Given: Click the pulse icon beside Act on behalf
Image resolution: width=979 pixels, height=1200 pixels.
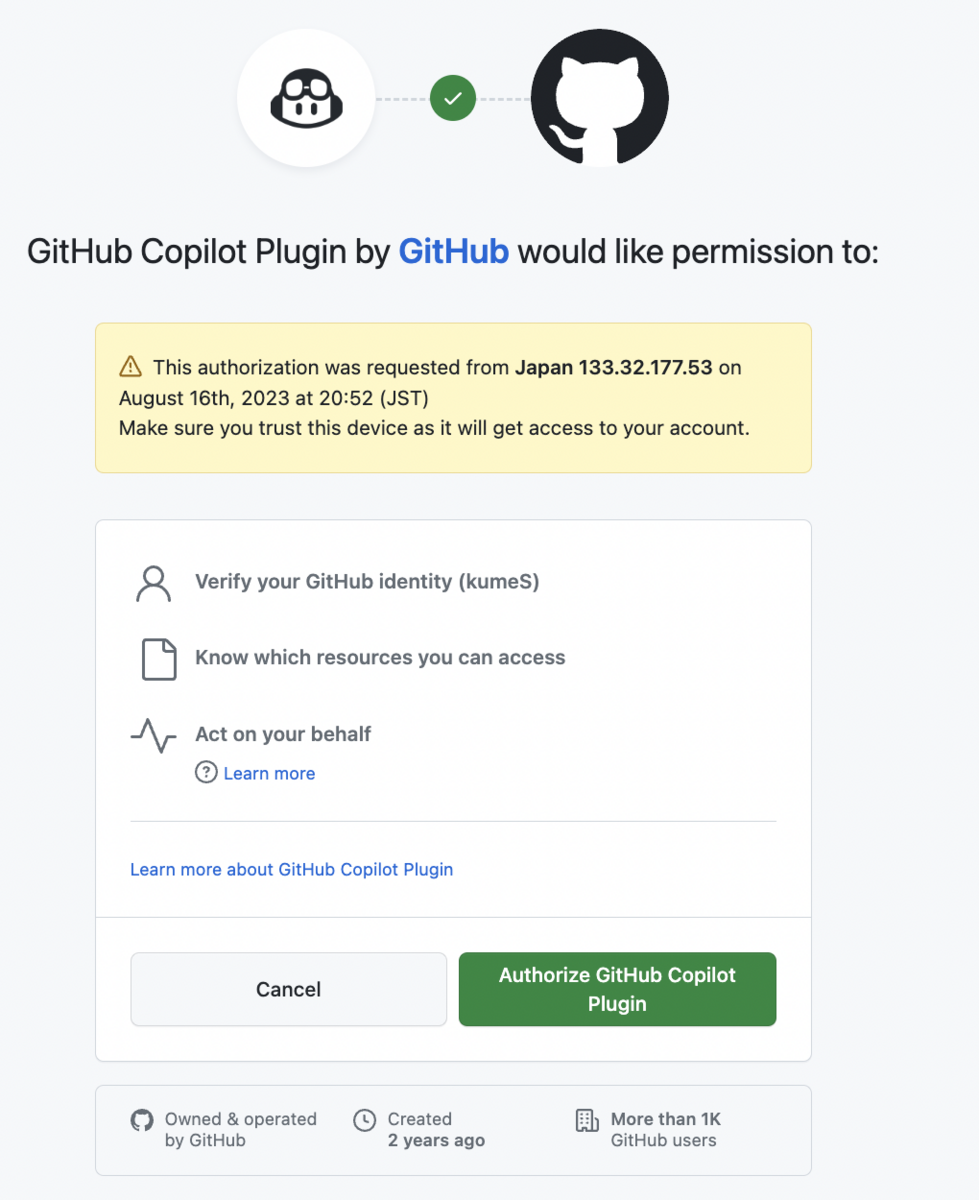Looking at the screenshot, I should tap(153, 735).
